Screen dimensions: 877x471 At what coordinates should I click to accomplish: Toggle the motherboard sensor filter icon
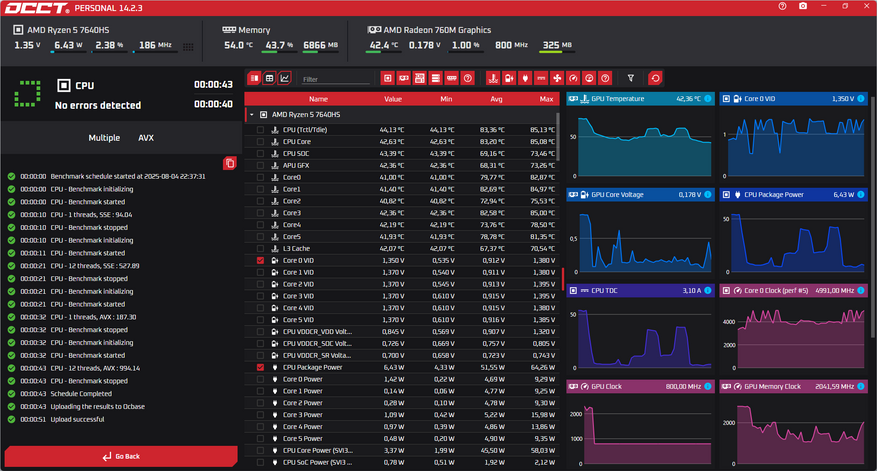point(419,78)
